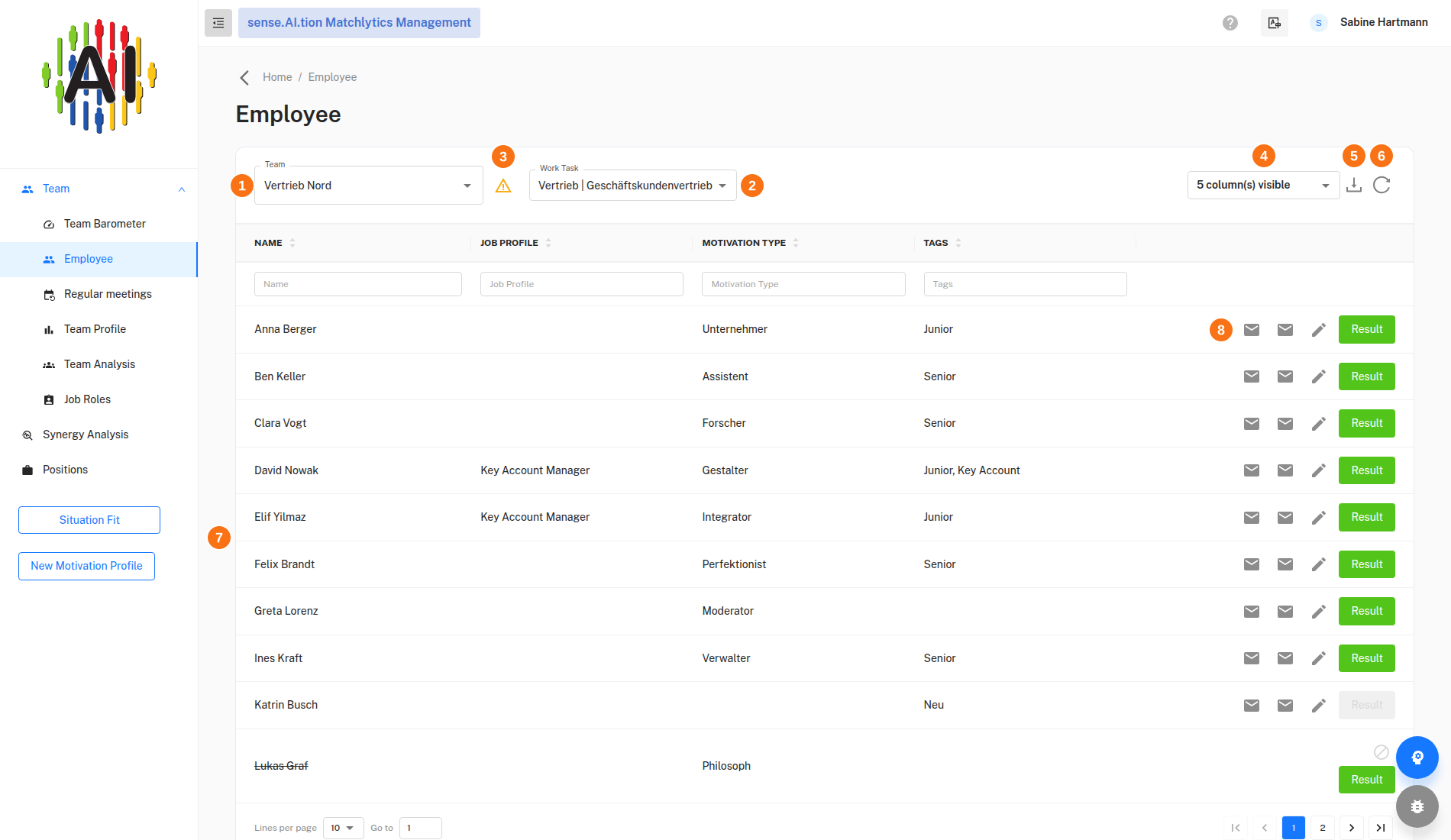Jump to last page of table

(x=1381, y=828)
